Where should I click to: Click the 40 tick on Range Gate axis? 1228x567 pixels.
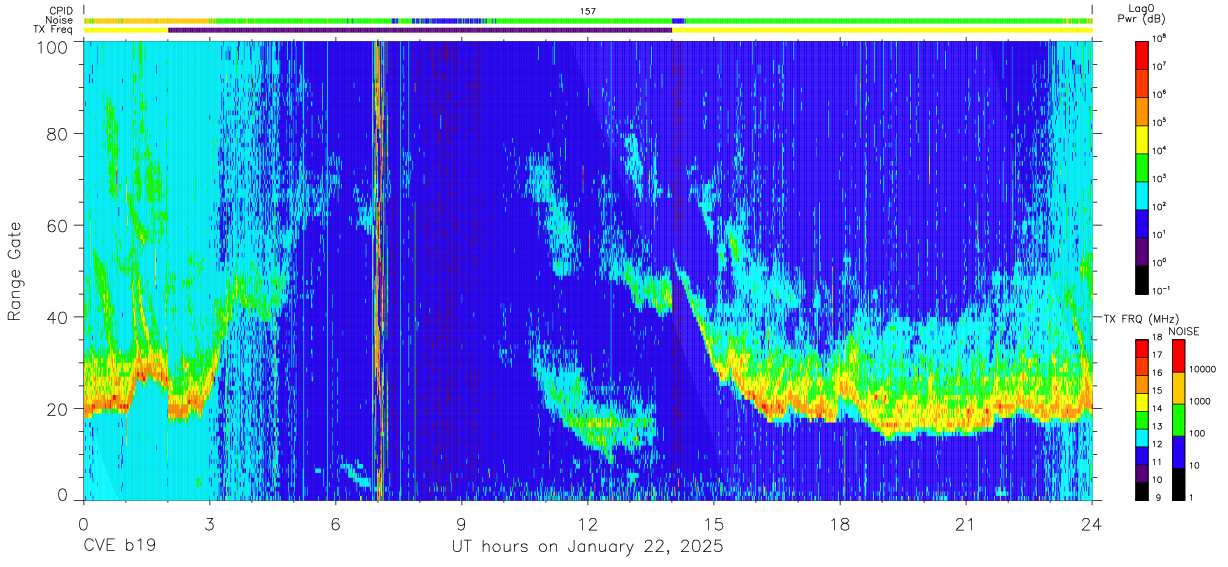coord(60,318)
